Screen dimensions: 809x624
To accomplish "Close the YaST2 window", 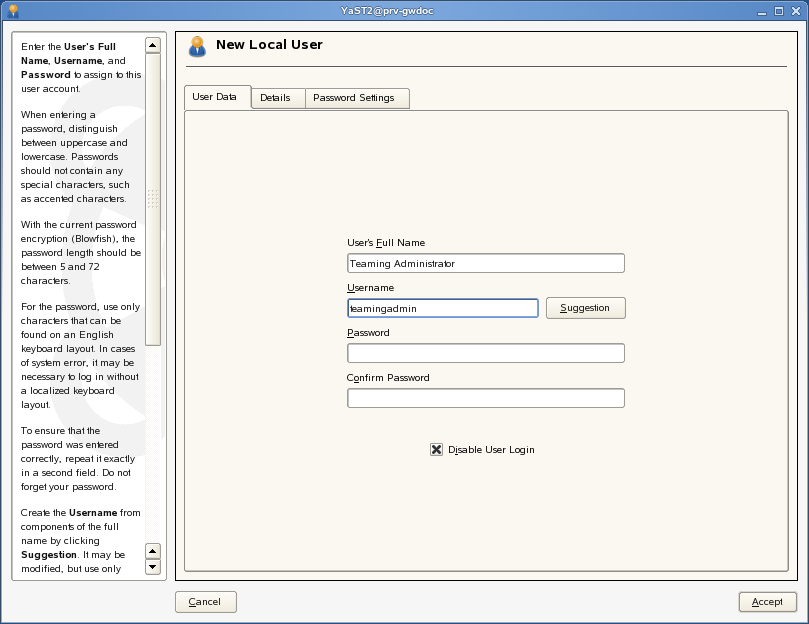I will [796, 11].
